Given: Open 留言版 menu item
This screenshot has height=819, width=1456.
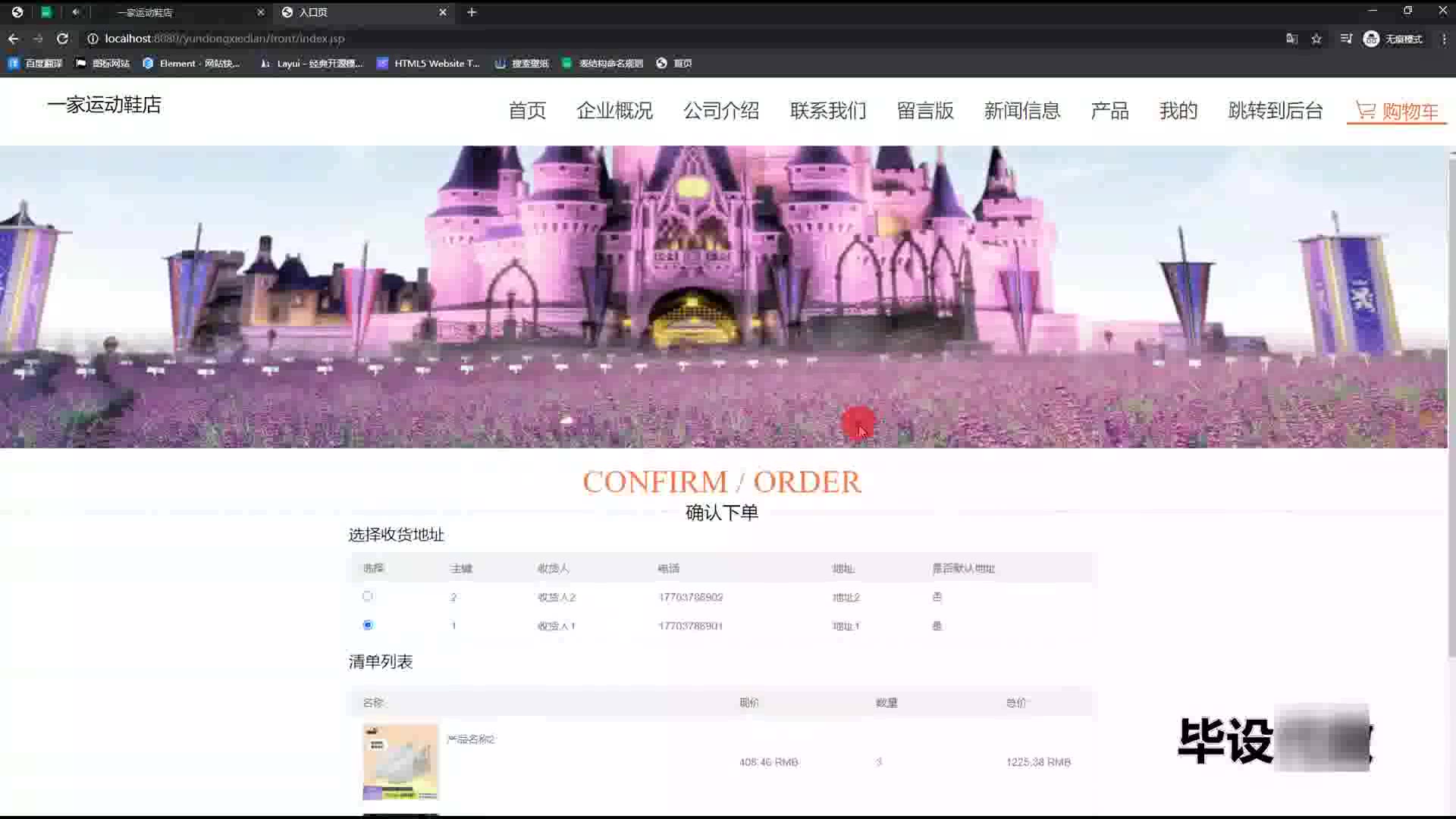Looking at the screenshot, I should [925, 111].
